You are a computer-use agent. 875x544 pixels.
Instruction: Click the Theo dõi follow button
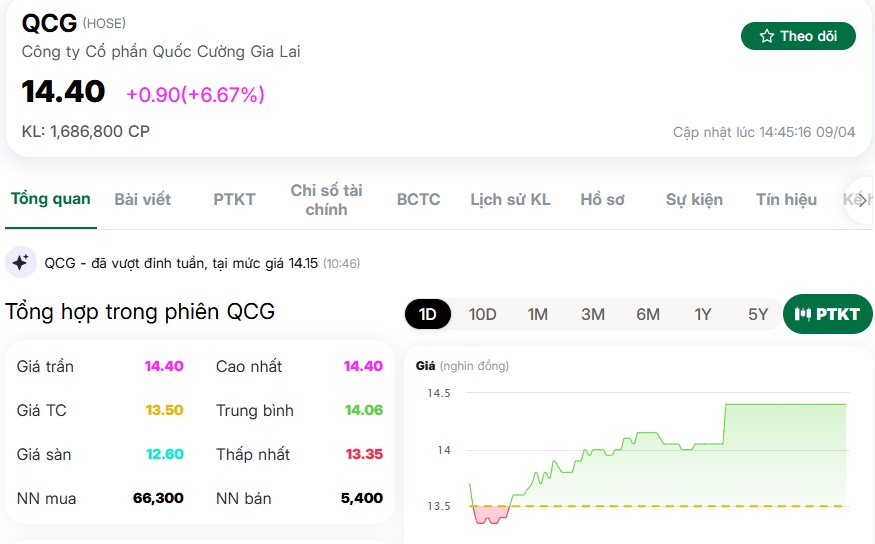point(798,36)
